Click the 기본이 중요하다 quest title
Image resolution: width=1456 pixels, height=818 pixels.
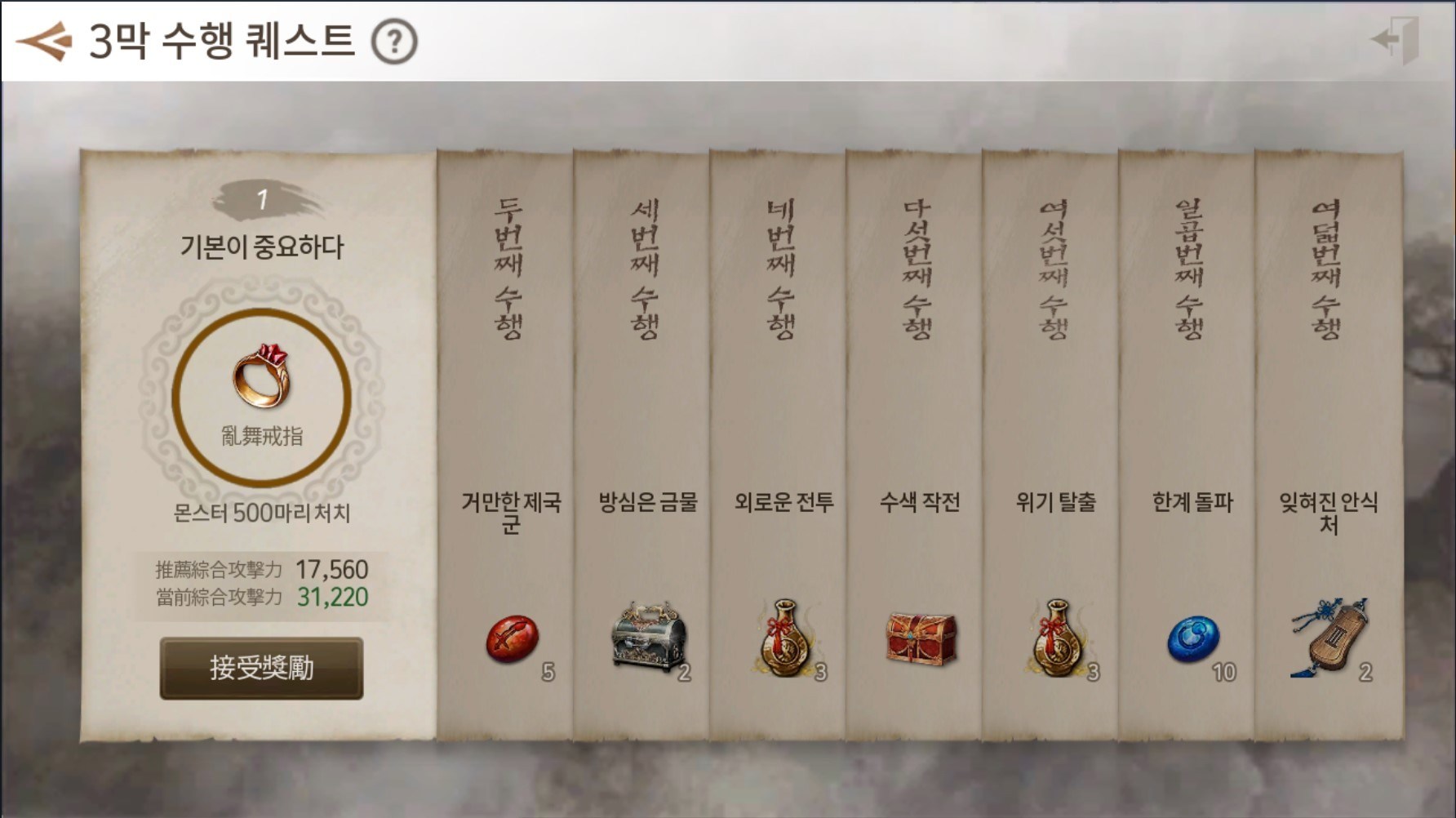pyautogui.click(x=262, y=247)
